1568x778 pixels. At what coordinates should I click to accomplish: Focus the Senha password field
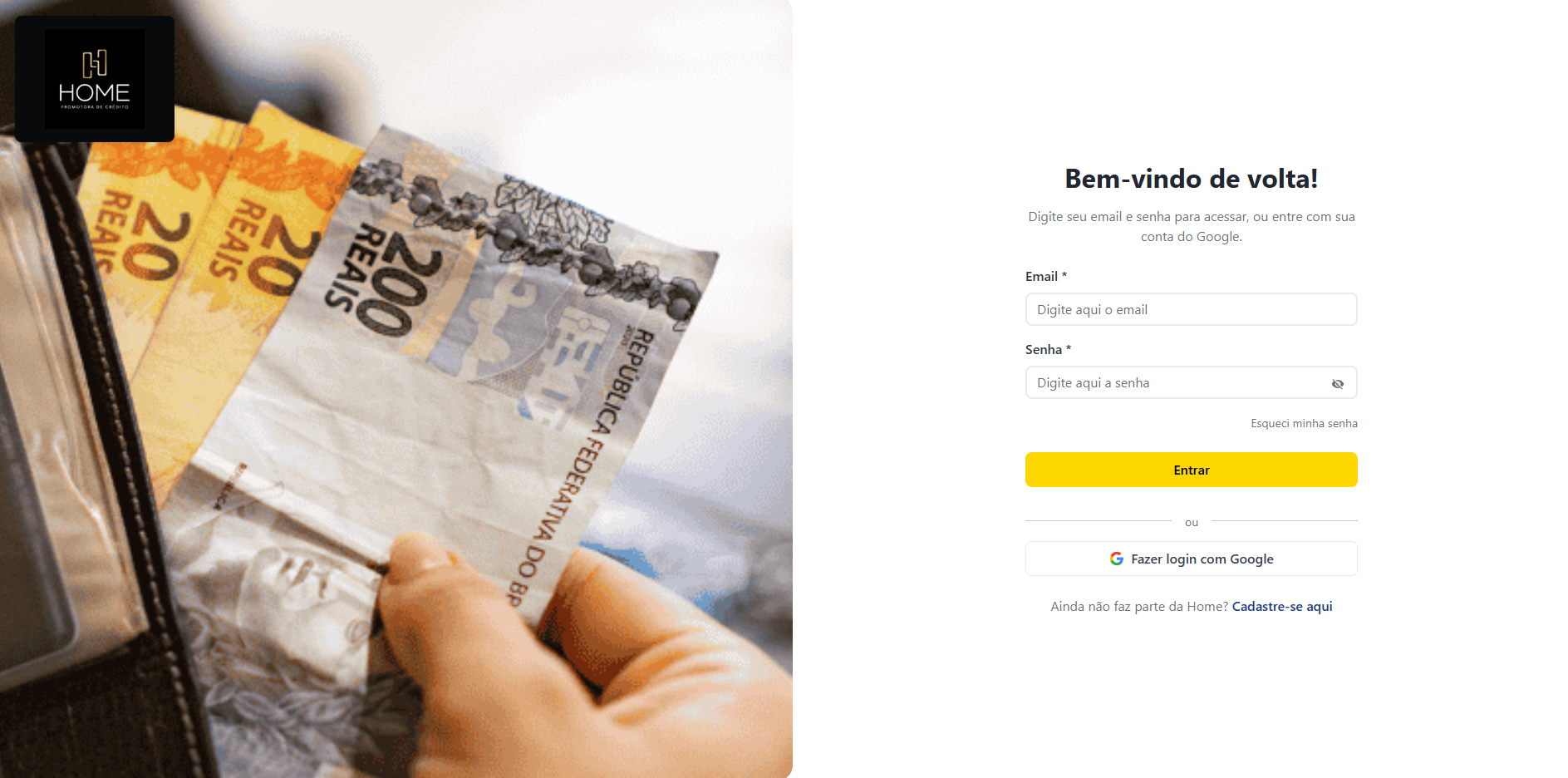1191,382
